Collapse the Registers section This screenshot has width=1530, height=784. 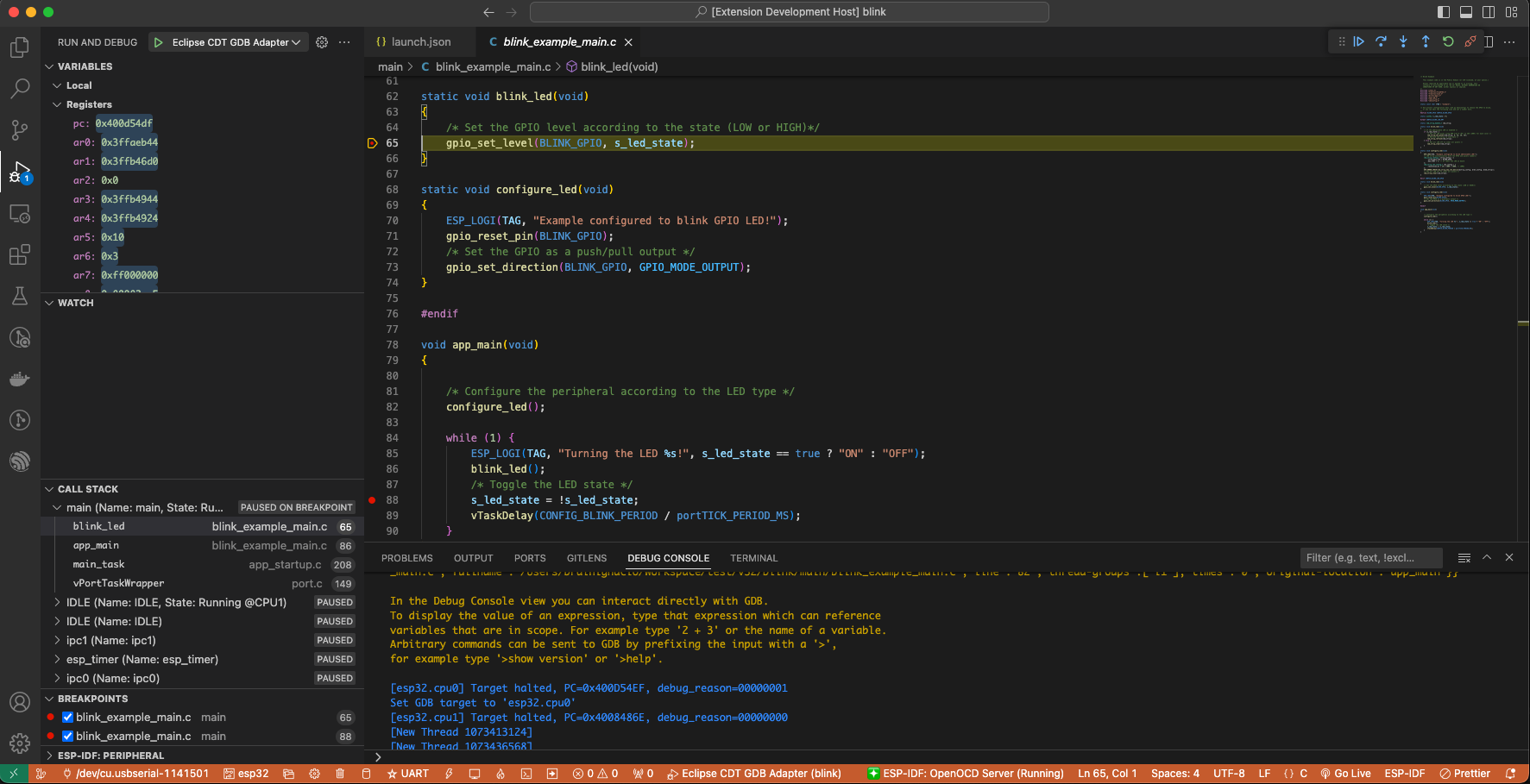58,103
